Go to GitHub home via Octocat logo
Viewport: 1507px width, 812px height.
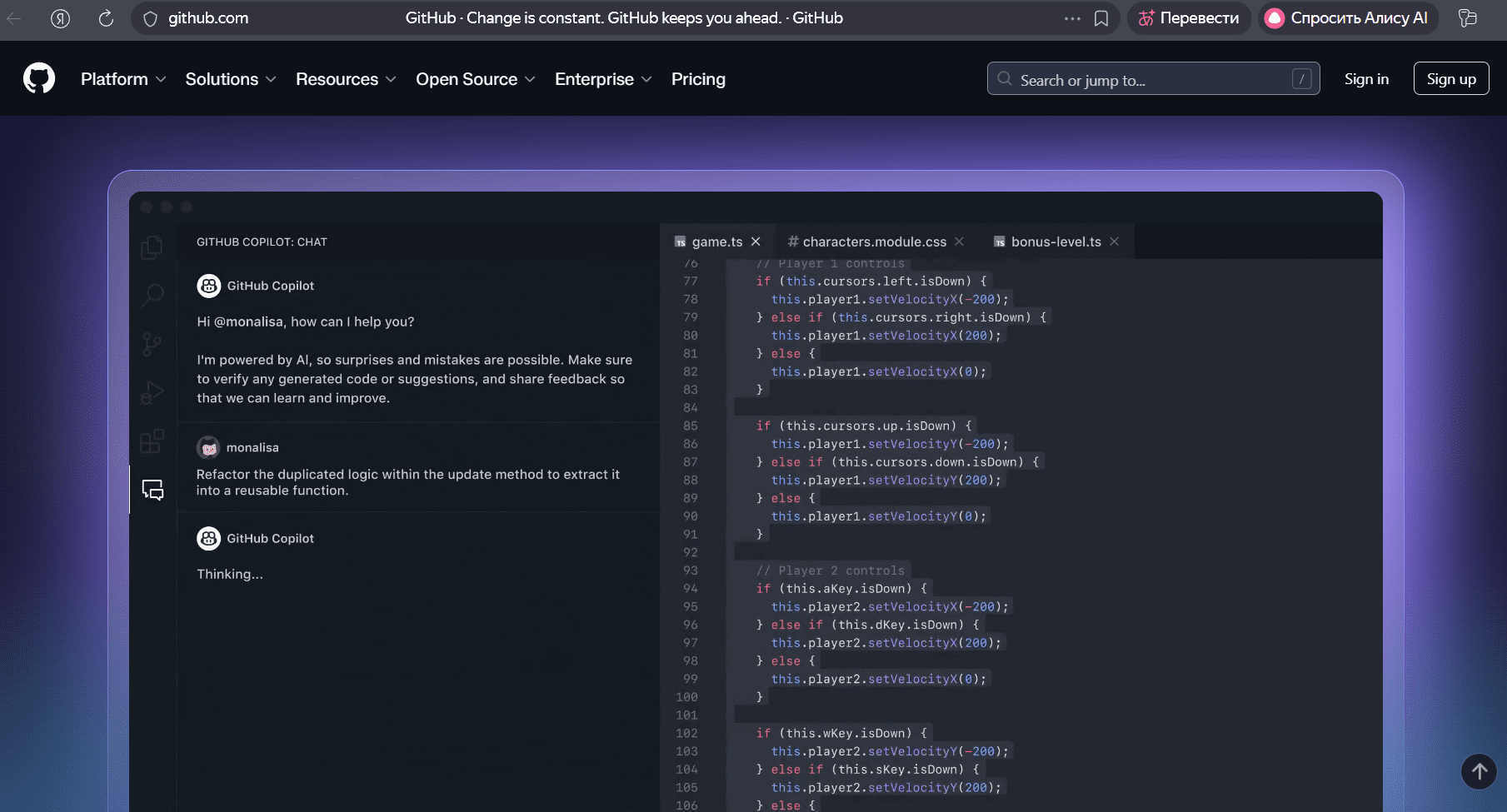pos(39,79)
